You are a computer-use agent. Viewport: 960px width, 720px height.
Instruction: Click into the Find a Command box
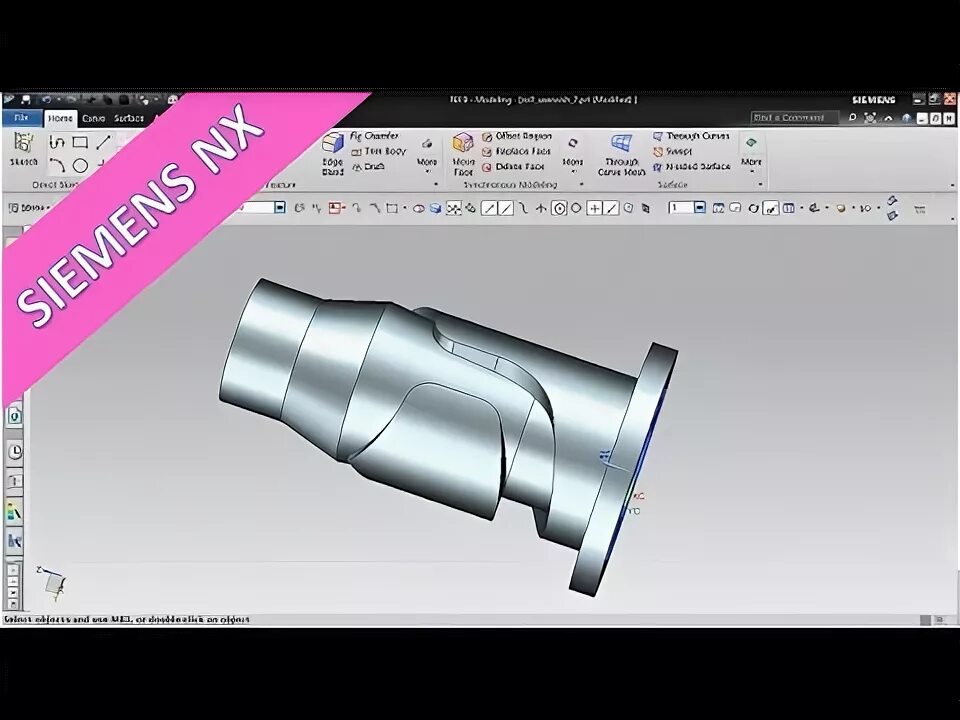pyautogui.click(x=793, y=118)
